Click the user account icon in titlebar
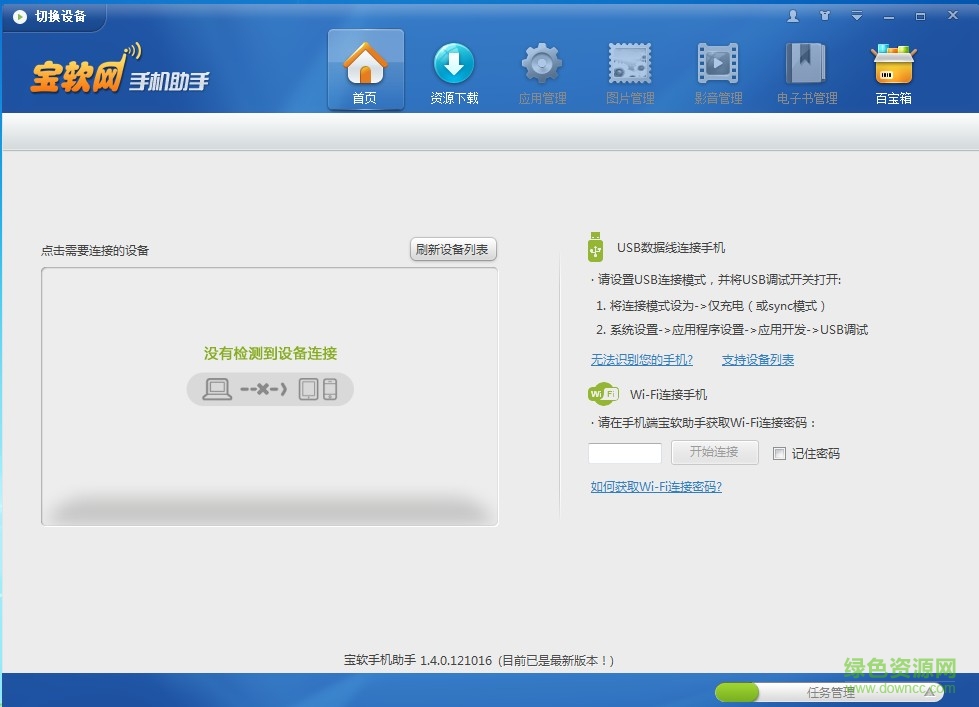The width and height of the screenshot is (979, 707). (791, 15)
